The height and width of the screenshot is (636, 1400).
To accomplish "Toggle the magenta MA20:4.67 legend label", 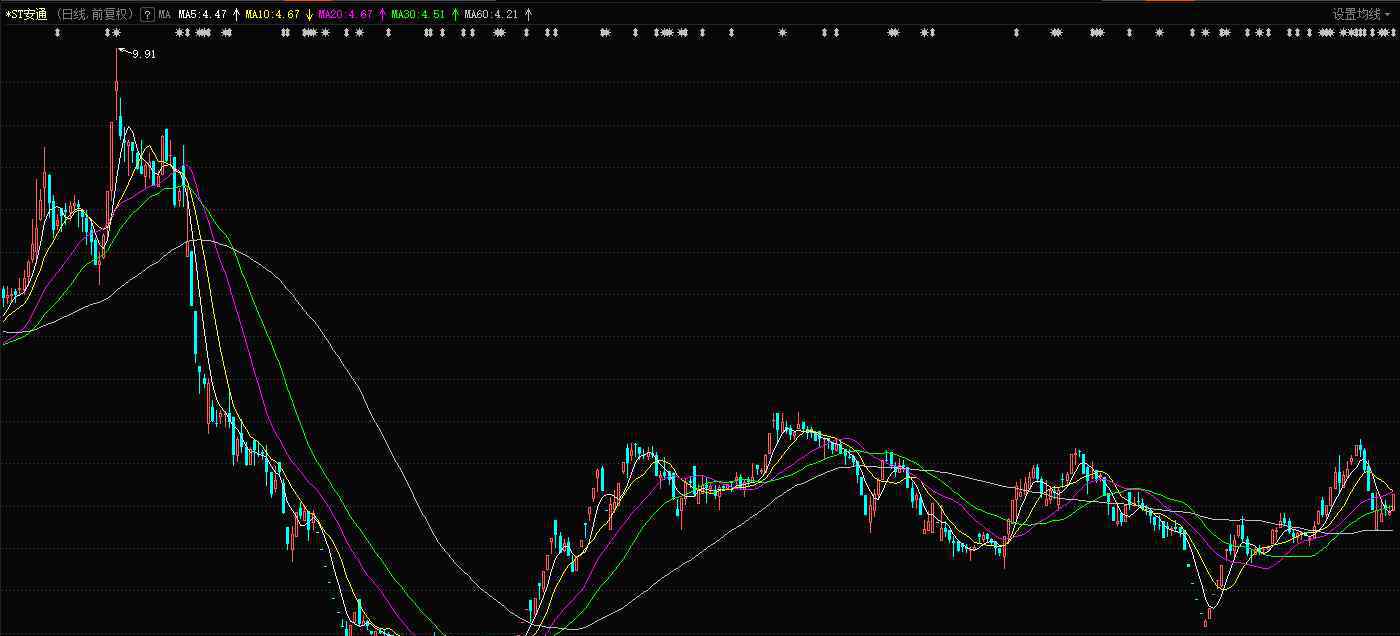I will point(345,15).
